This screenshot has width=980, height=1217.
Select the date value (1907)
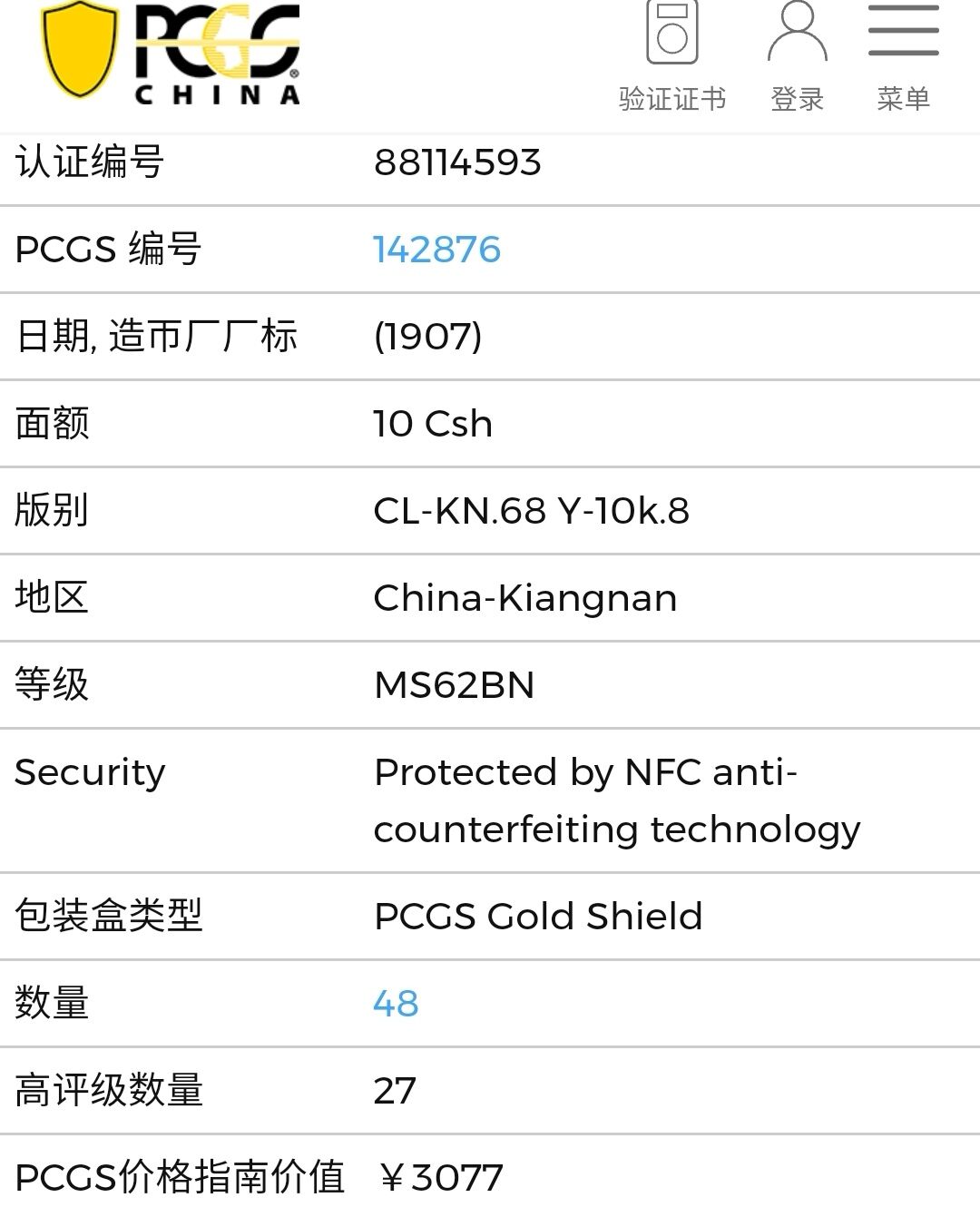(x=427, y=337)
